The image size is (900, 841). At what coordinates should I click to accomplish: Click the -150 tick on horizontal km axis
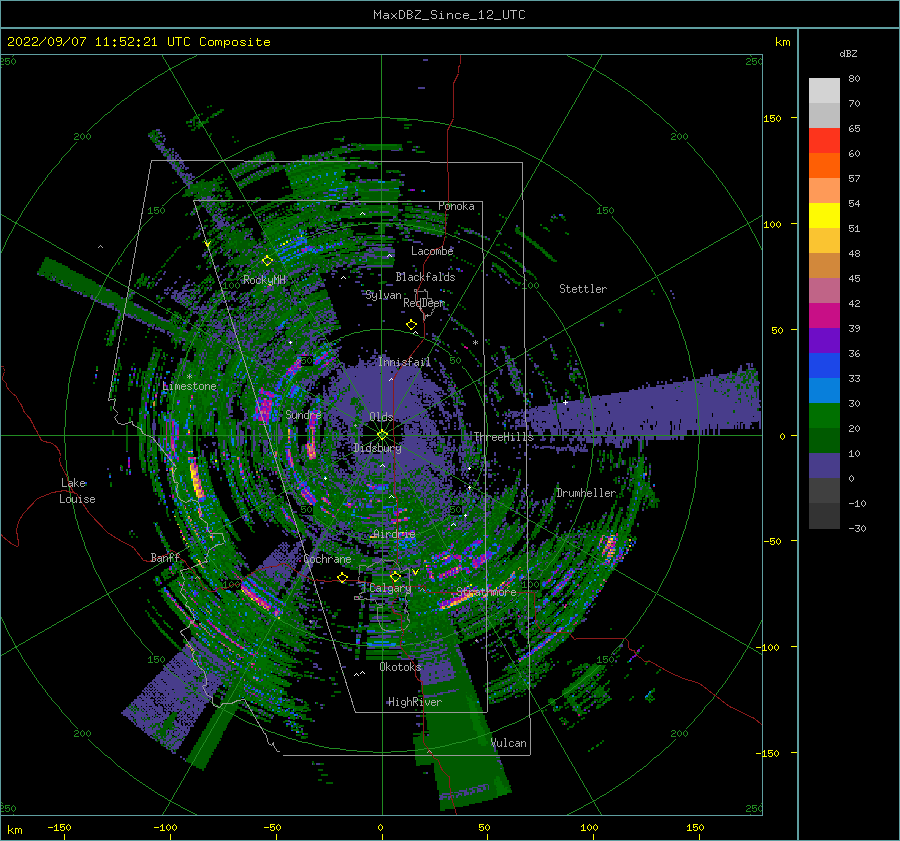click(x=59, y=827)
